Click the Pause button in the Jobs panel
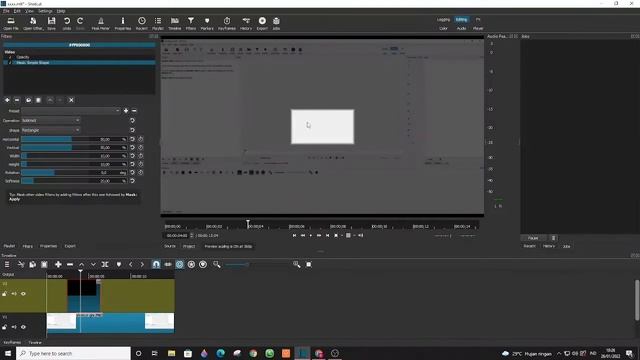The width and height of the screenshot is (640, 360). coord(533,238)
